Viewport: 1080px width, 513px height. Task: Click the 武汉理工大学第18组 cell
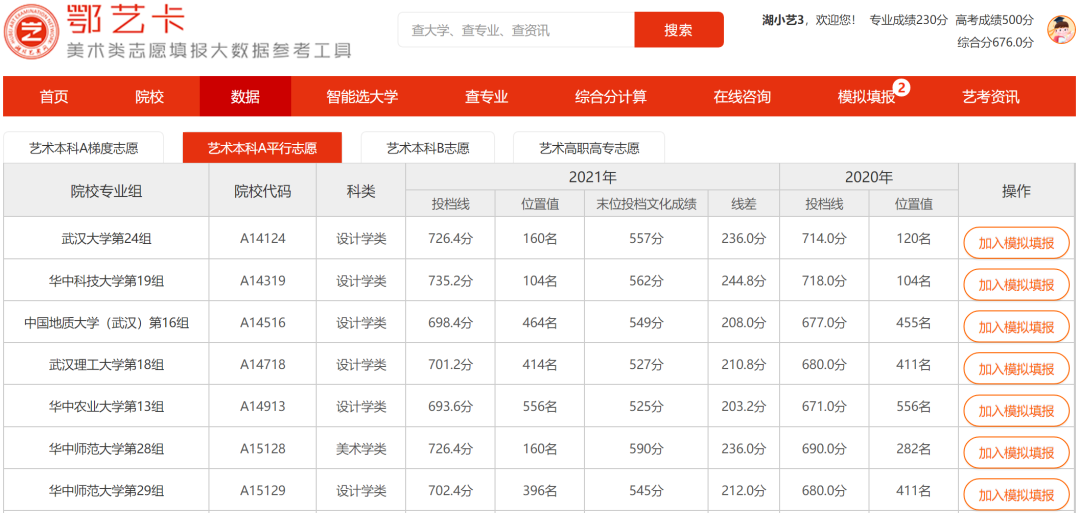tap(106, 365)
